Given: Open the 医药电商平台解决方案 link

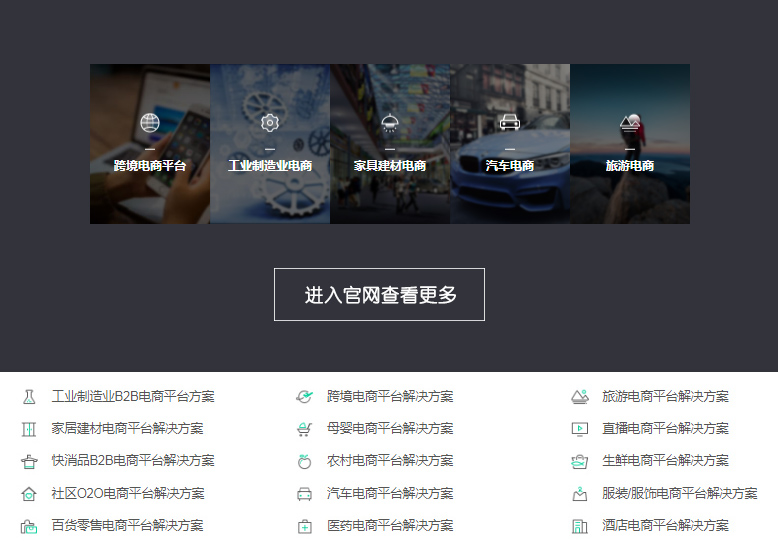Looking at the screenshot, I should tap(390, 526).
